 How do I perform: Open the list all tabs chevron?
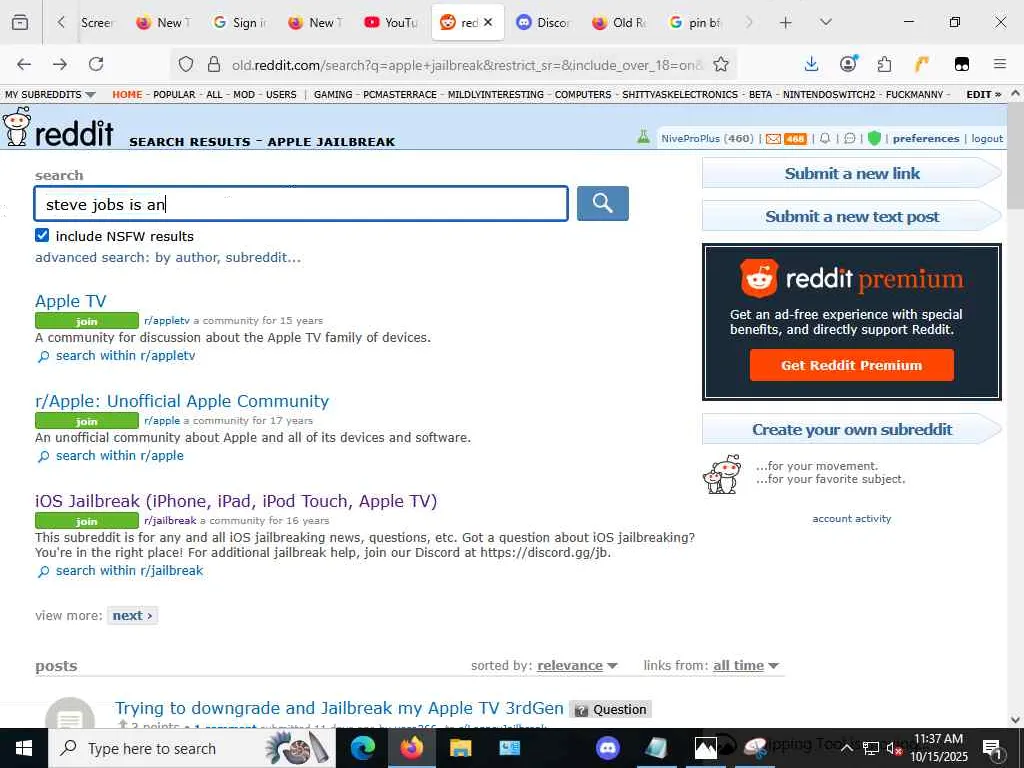825,22
